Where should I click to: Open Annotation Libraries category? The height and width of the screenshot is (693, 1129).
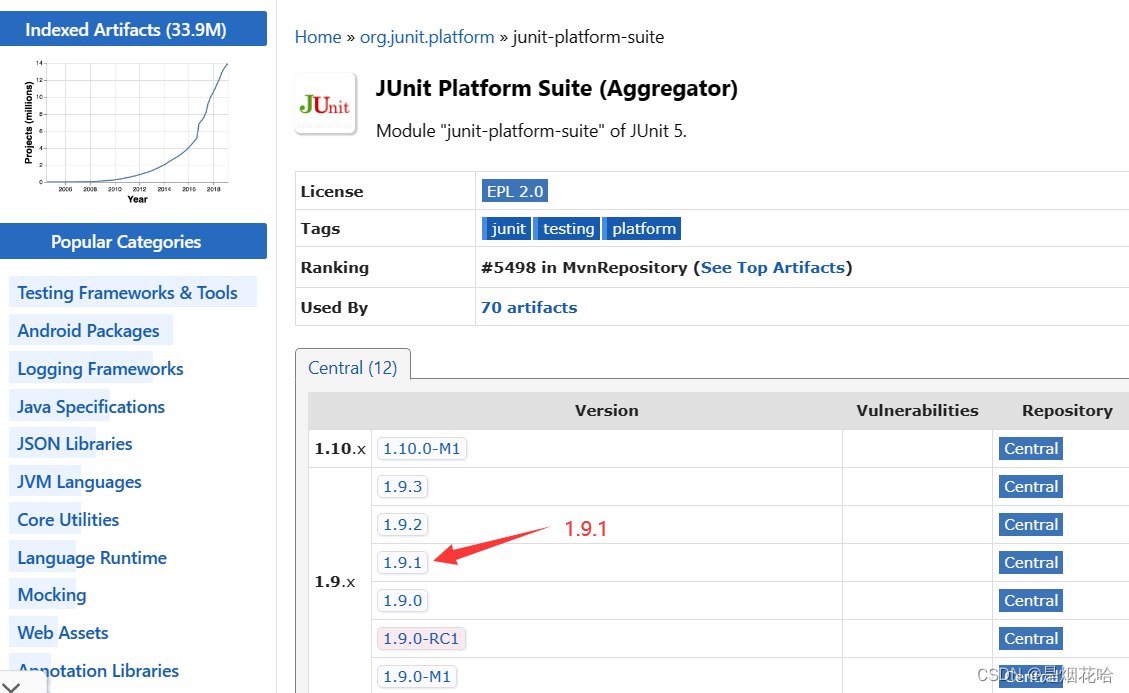(98, 671)
